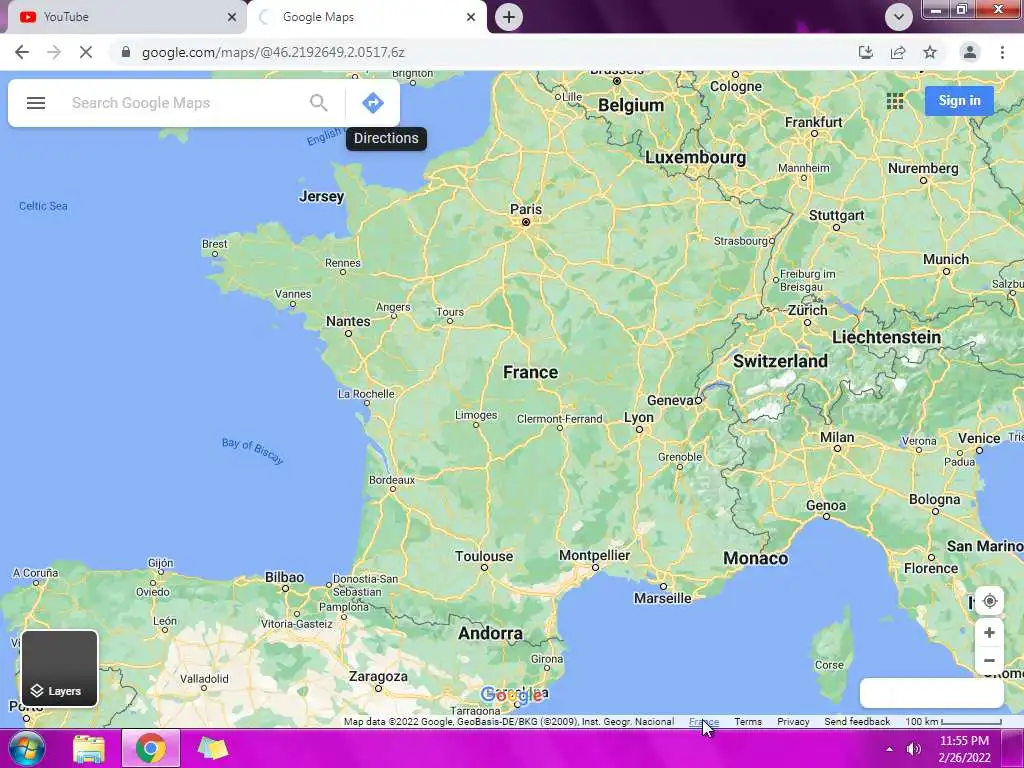Click Send feedback
Image resolution: width=1024 pixels, height=768 pixels.
[x=857, y=722]
